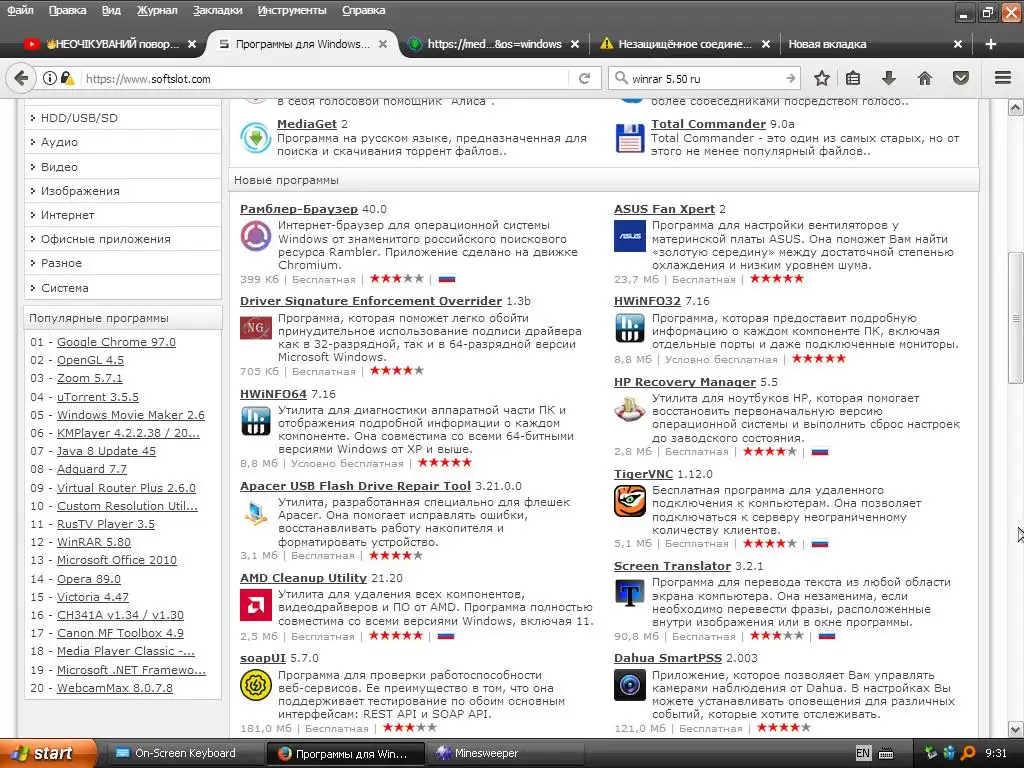
Task: Open the TigerVNC title link
Action: [x=643, y=474]
